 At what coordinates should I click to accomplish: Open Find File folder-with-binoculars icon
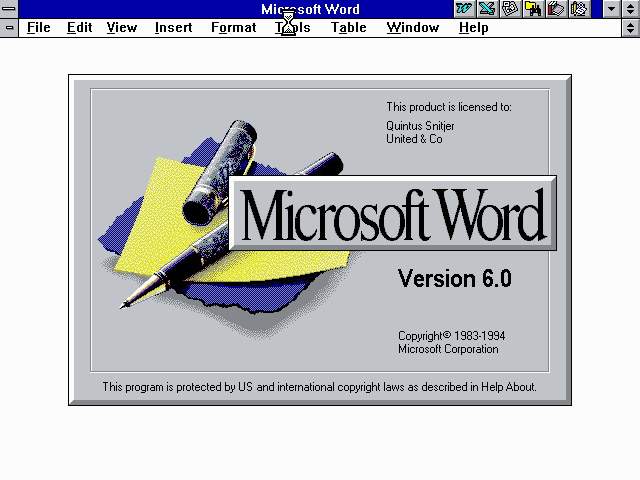(x=533, y=9)
